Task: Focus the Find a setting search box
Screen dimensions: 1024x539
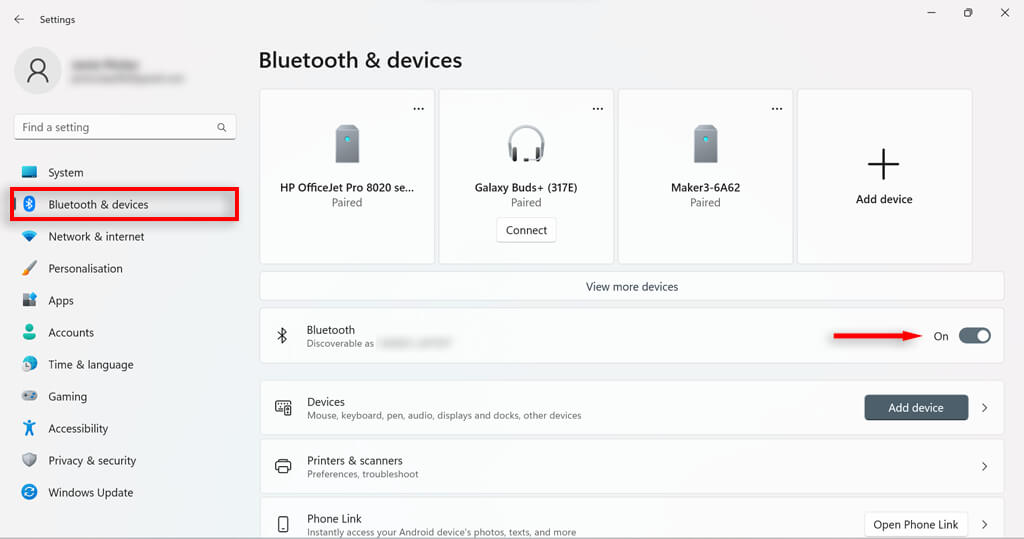Action: 115,128
